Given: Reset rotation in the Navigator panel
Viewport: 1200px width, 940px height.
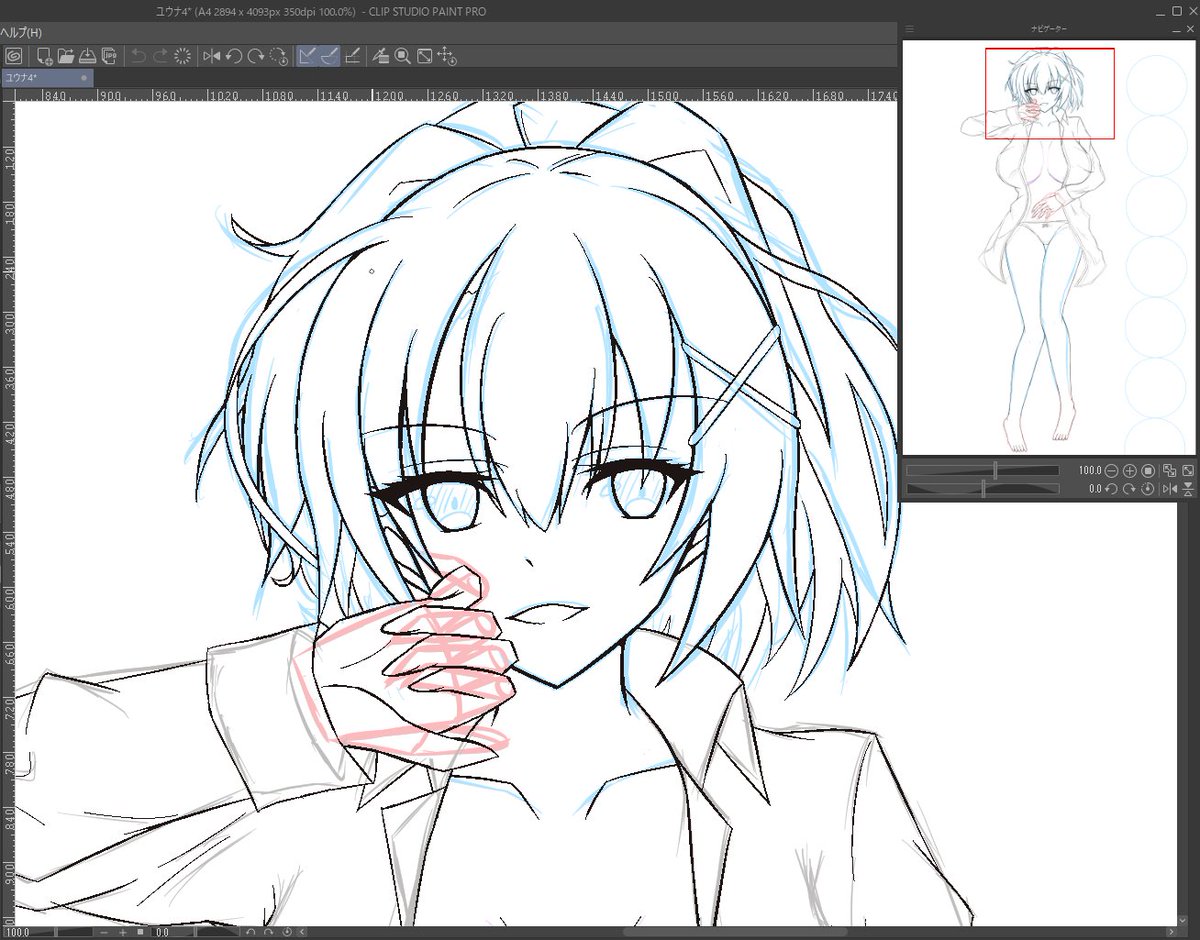Looking at the screenshot, I should click(1148, 488).
